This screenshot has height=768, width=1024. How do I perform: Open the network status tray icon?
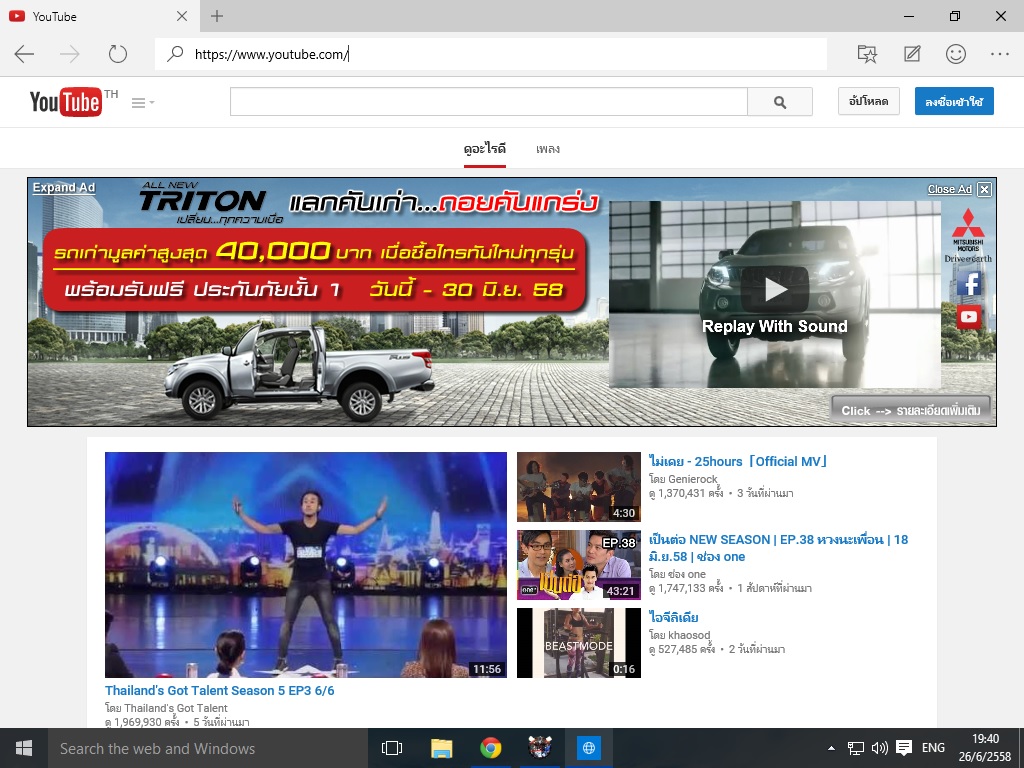point(856,748)
